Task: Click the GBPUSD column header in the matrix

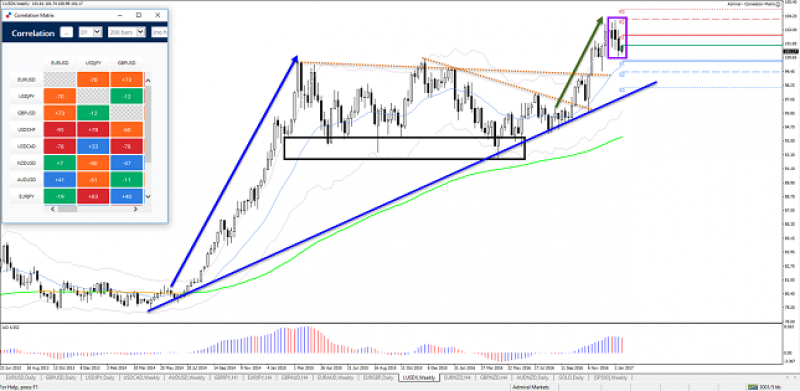Action: click(x=127, y=63)
